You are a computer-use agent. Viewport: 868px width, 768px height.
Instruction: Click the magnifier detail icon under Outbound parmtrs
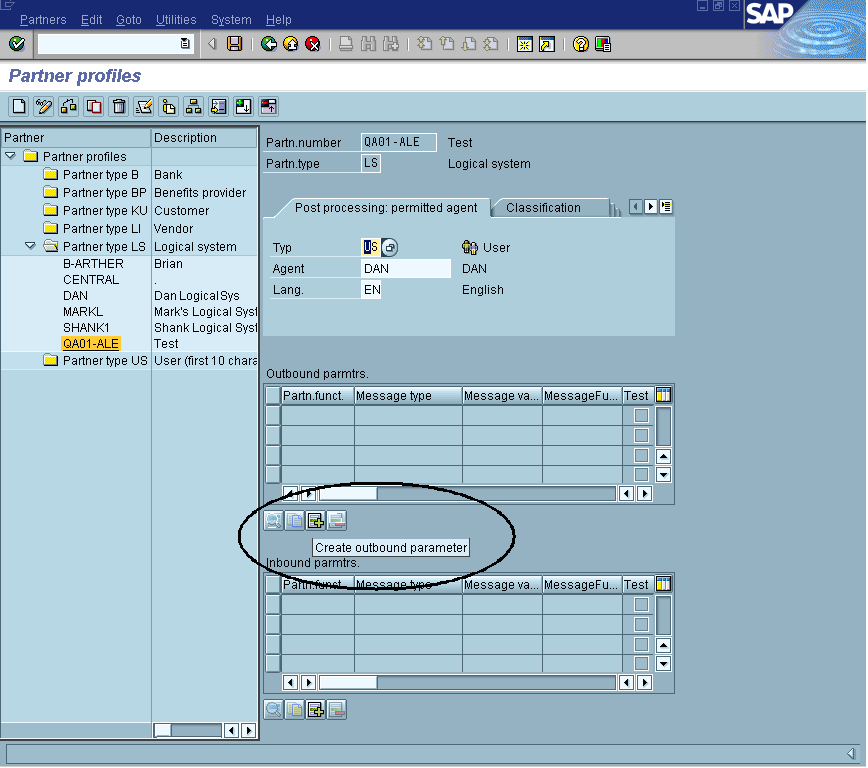[x=273, y=520]
